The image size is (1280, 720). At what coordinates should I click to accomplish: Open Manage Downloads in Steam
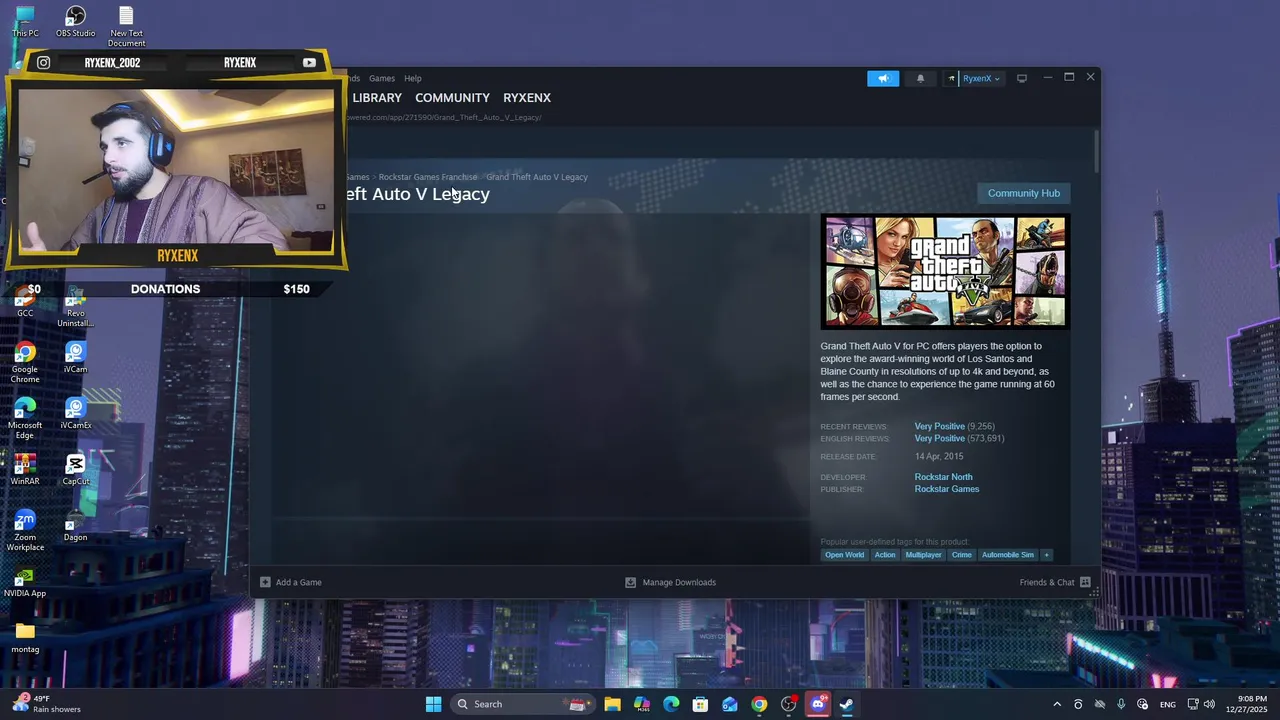[670, 582]
